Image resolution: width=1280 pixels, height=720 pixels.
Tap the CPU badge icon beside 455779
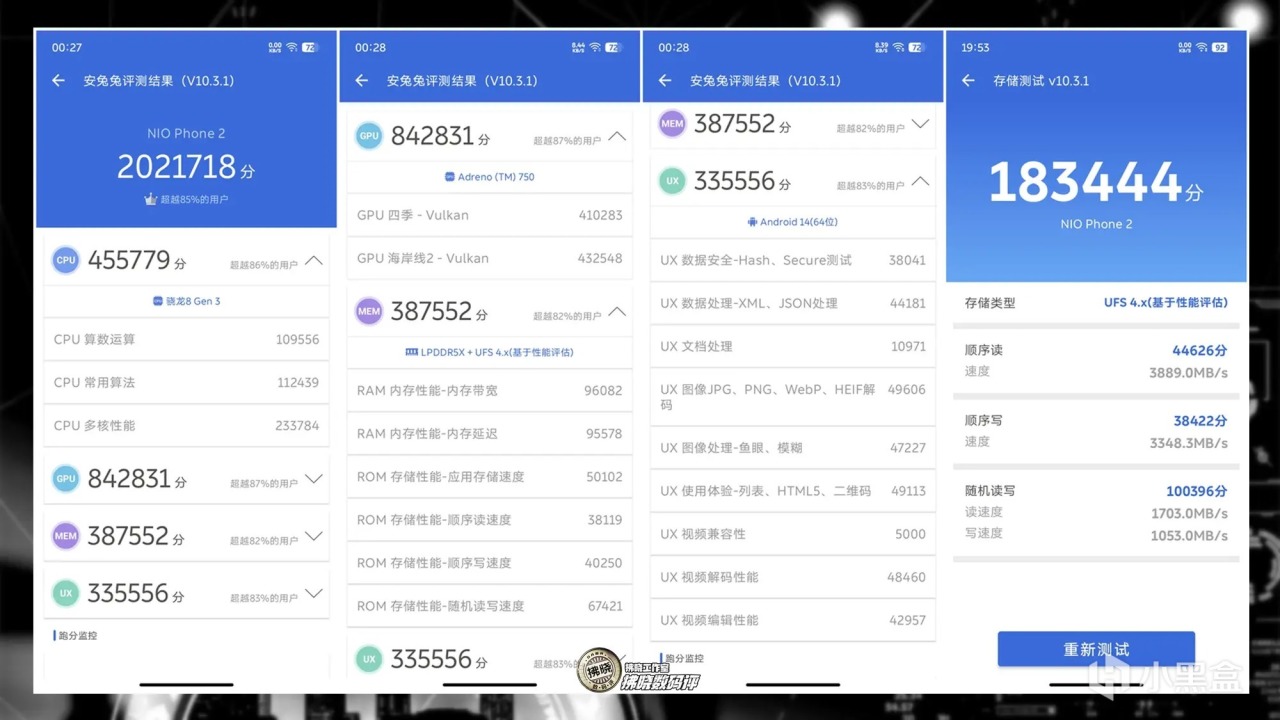66,260
